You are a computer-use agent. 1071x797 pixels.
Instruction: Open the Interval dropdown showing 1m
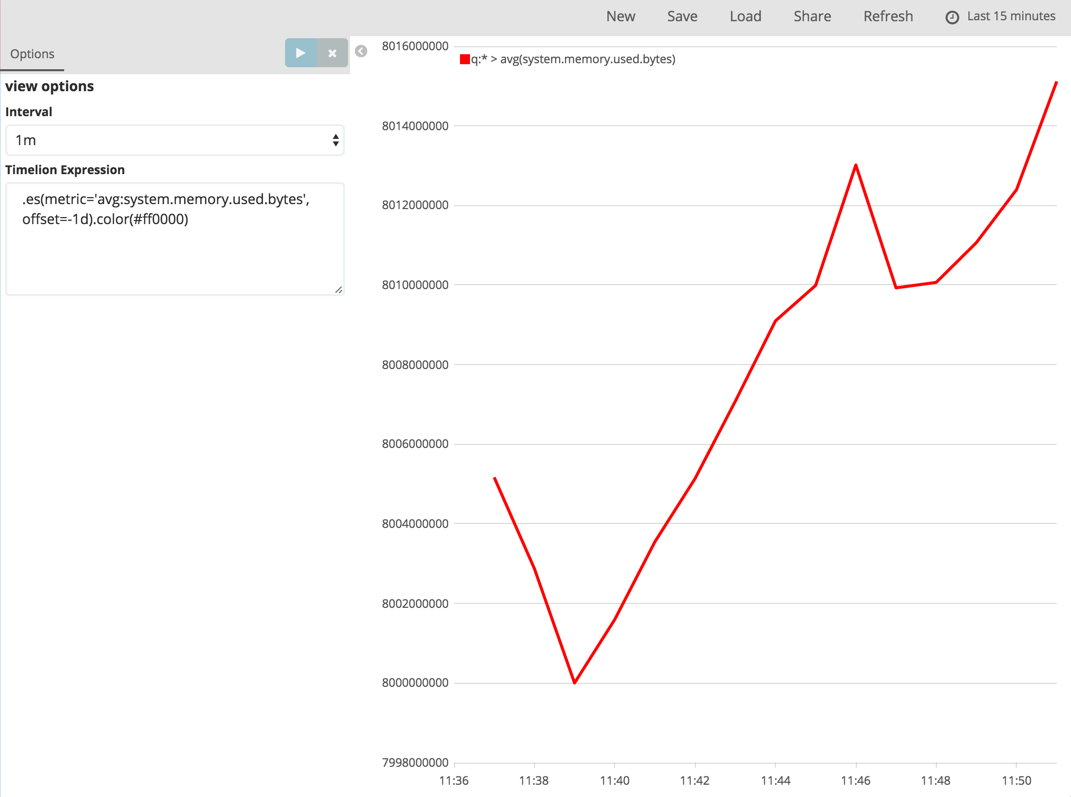pos(175,140)
